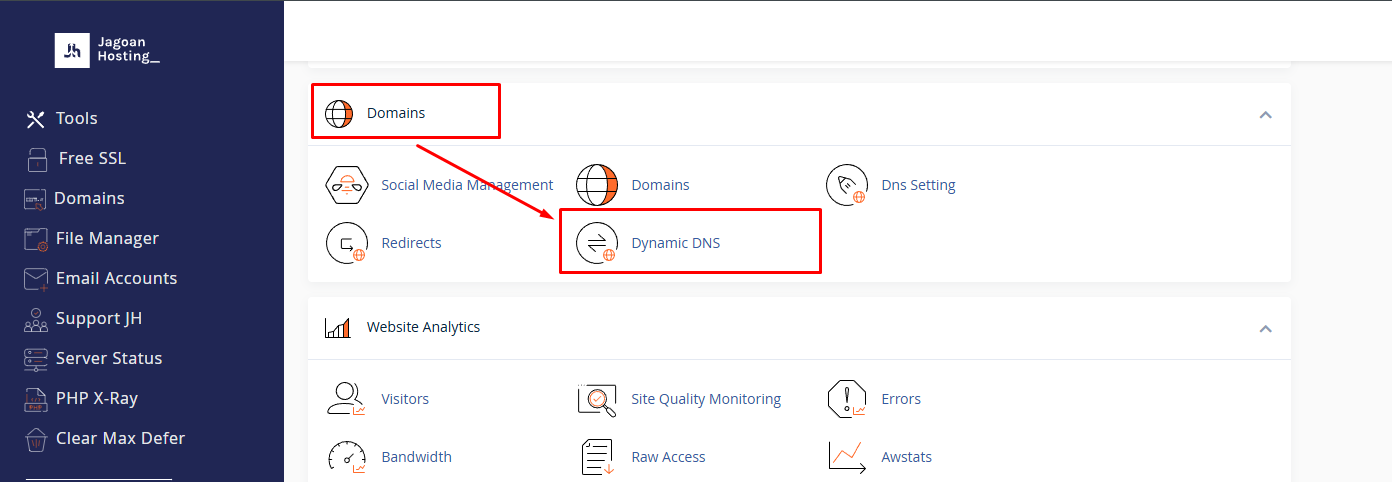Screen dimensions: 1392x482
Task: Click the Jagoan Hosting logo
Action: pyautogui.click(x=107, y=50)
